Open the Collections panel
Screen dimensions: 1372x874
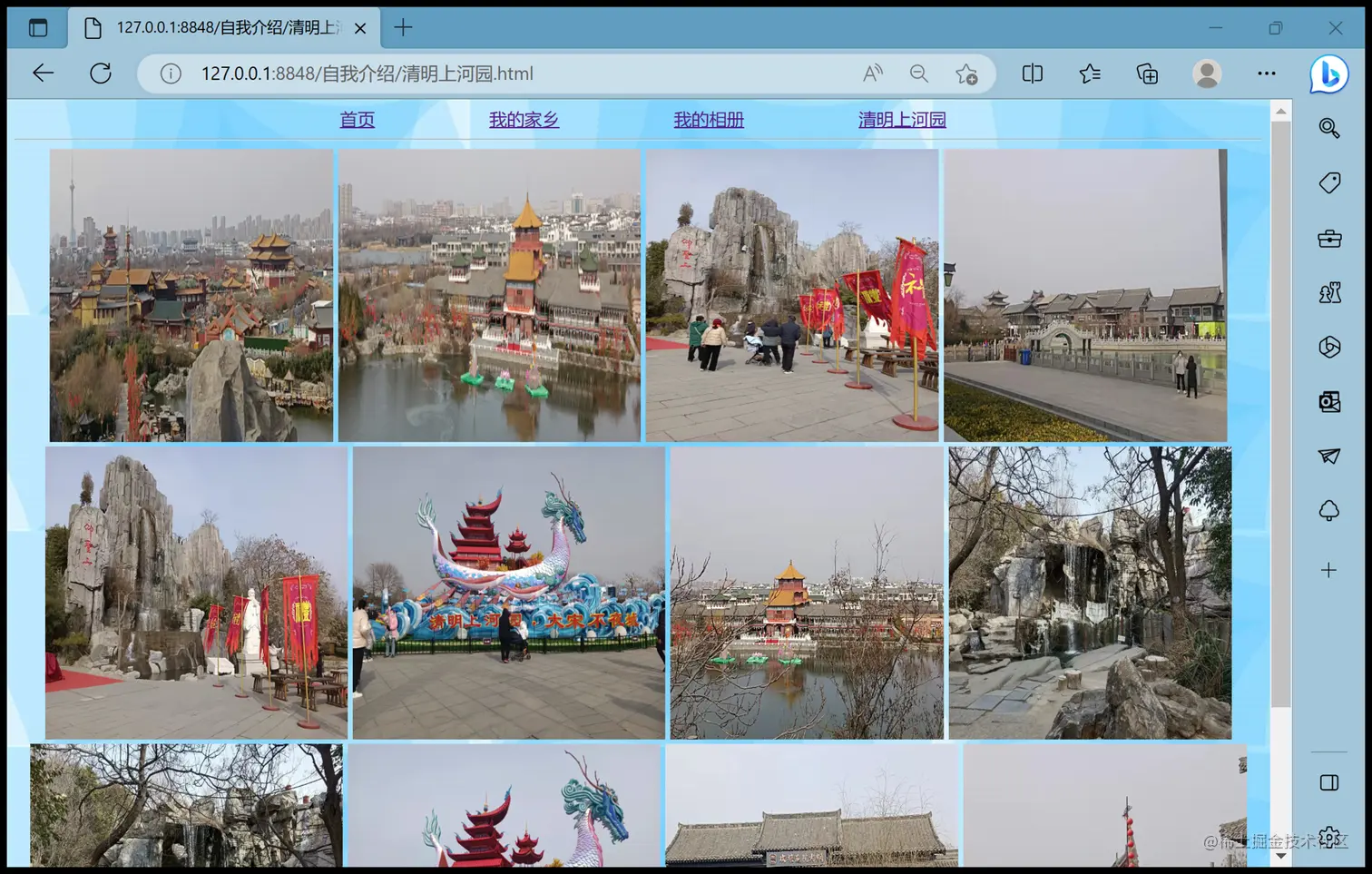pyautogui.click(x=1146, y=74)
